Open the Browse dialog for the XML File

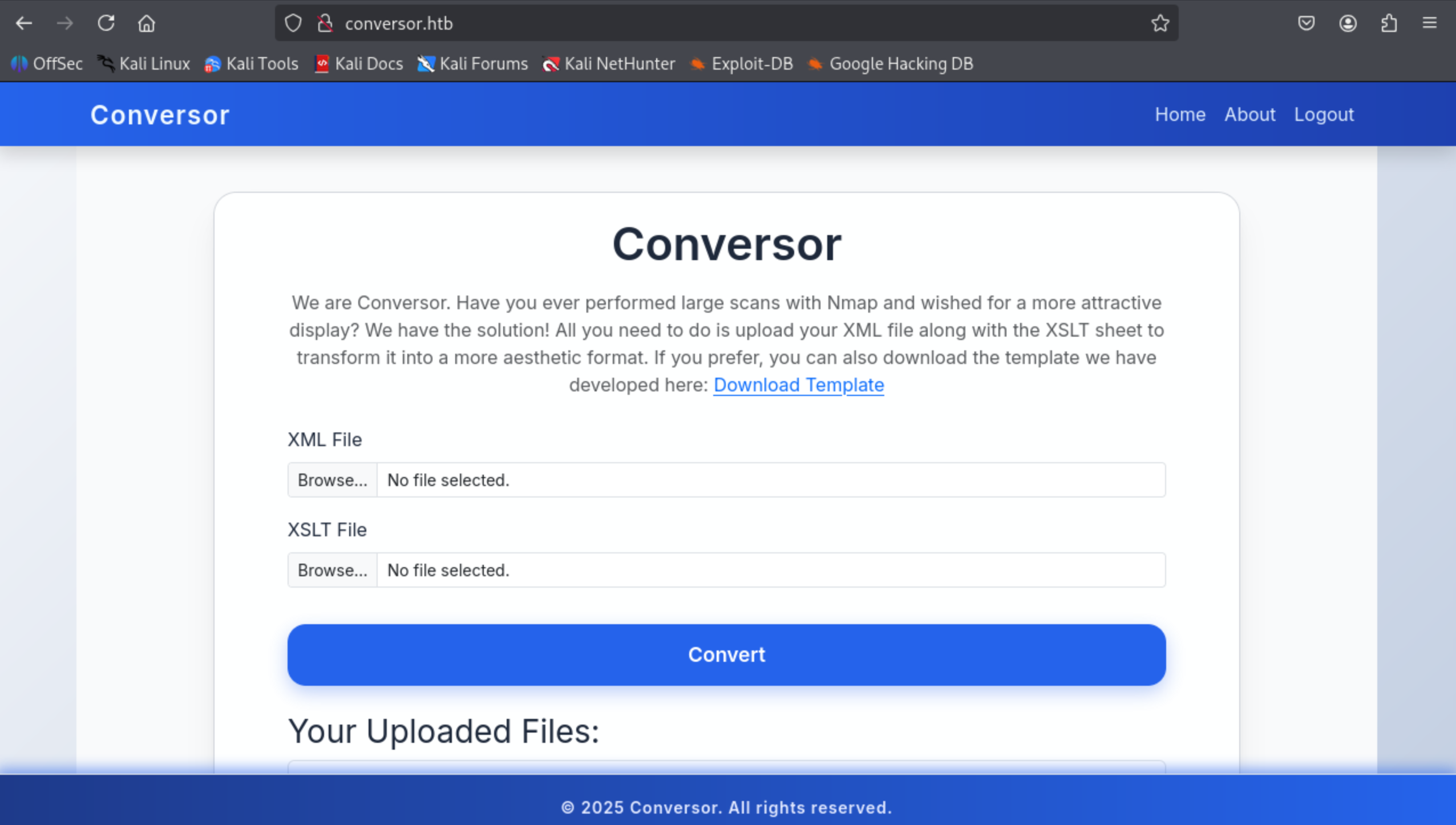[332, 480]
